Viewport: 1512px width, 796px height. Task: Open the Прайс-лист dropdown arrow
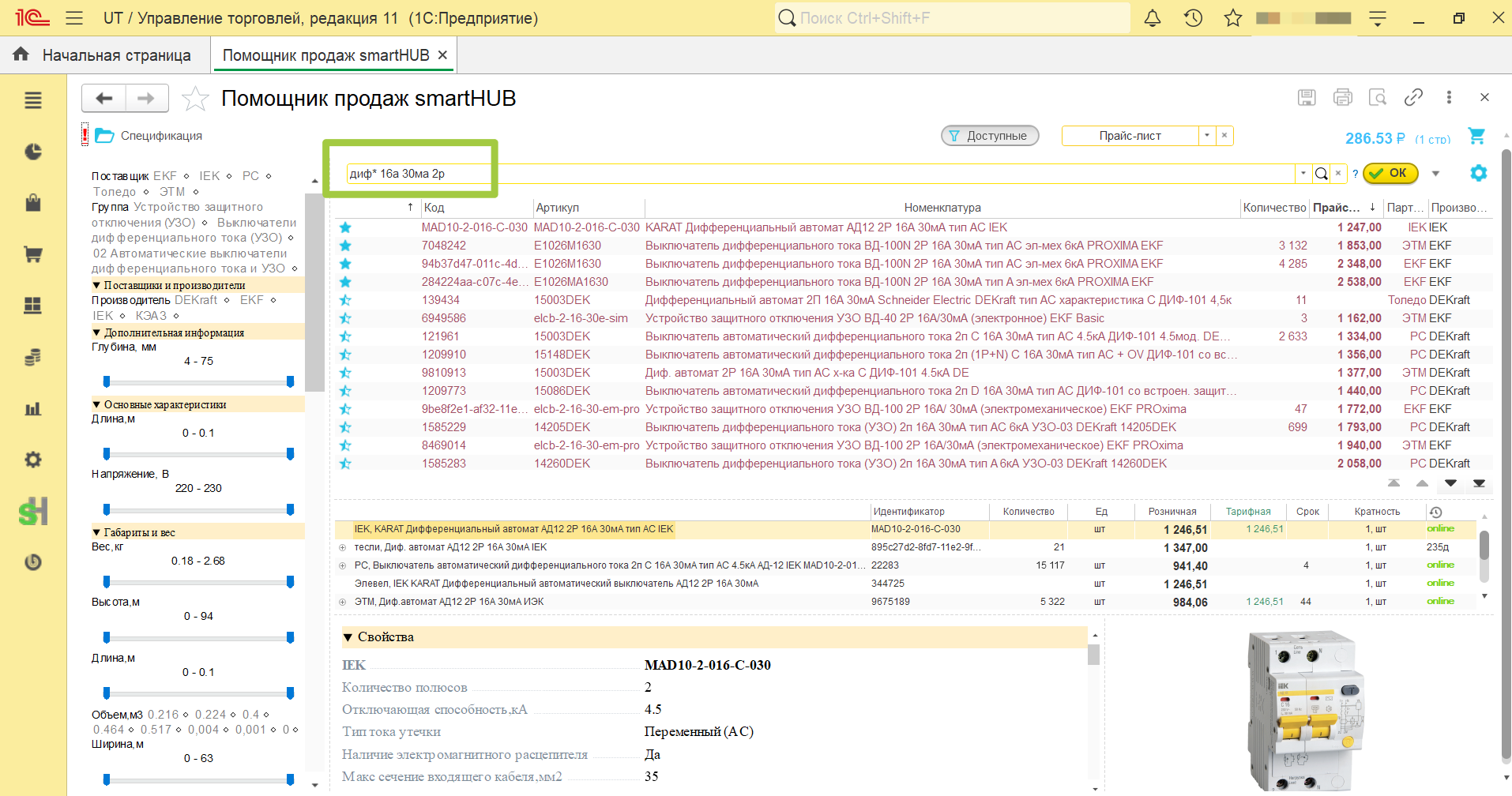[x=1207, y=136]
